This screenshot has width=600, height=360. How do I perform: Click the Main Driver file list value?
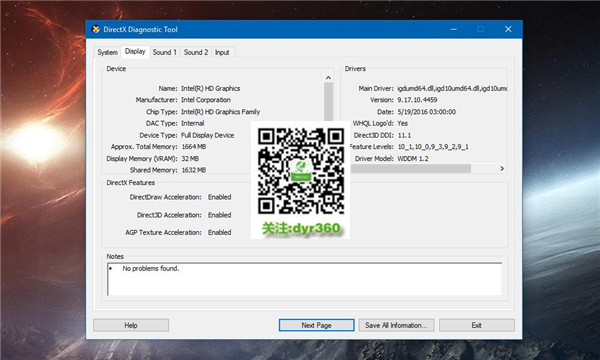pos(452,88)
